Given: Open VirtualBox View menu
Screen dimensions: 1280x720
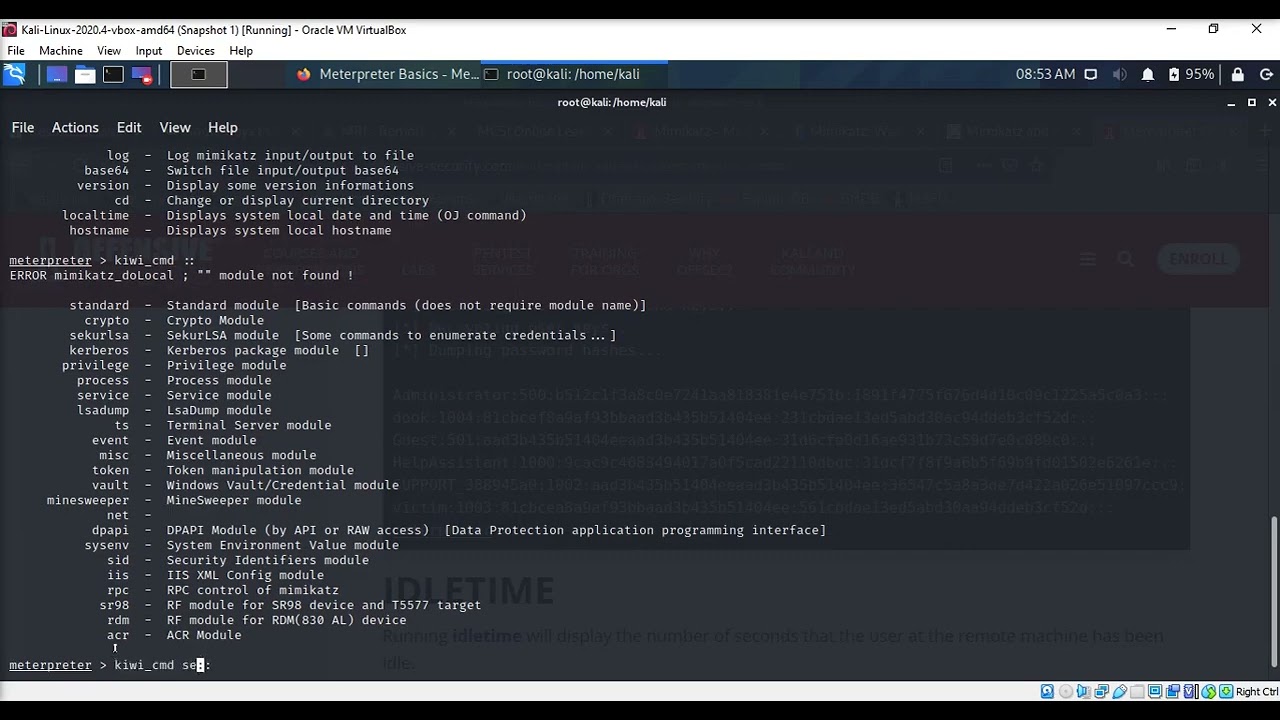Looking at the screenshot, I should coord(109,50).
